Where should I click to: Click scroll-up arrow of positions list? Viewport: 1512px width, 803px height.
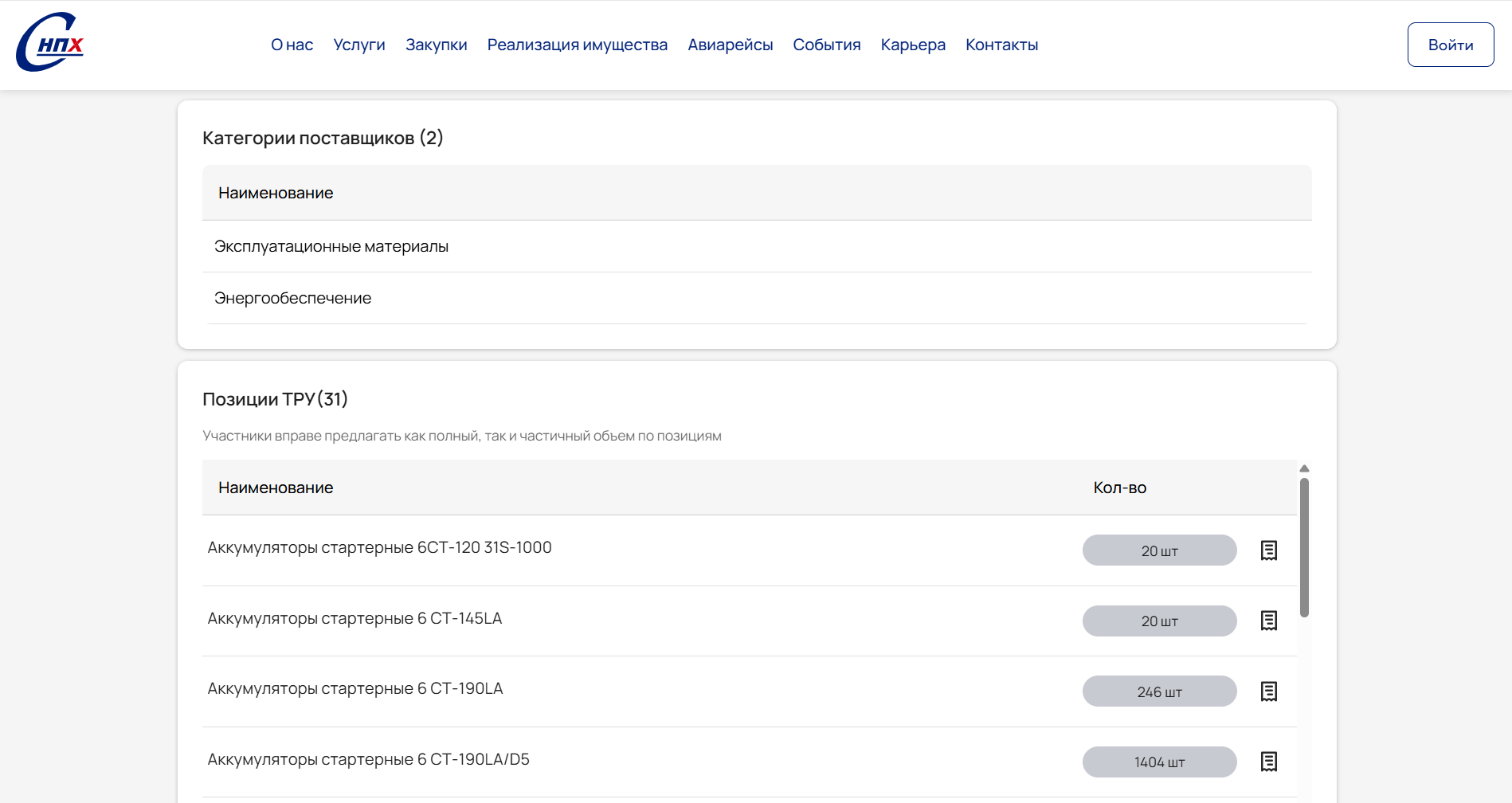coord(1304,468)
